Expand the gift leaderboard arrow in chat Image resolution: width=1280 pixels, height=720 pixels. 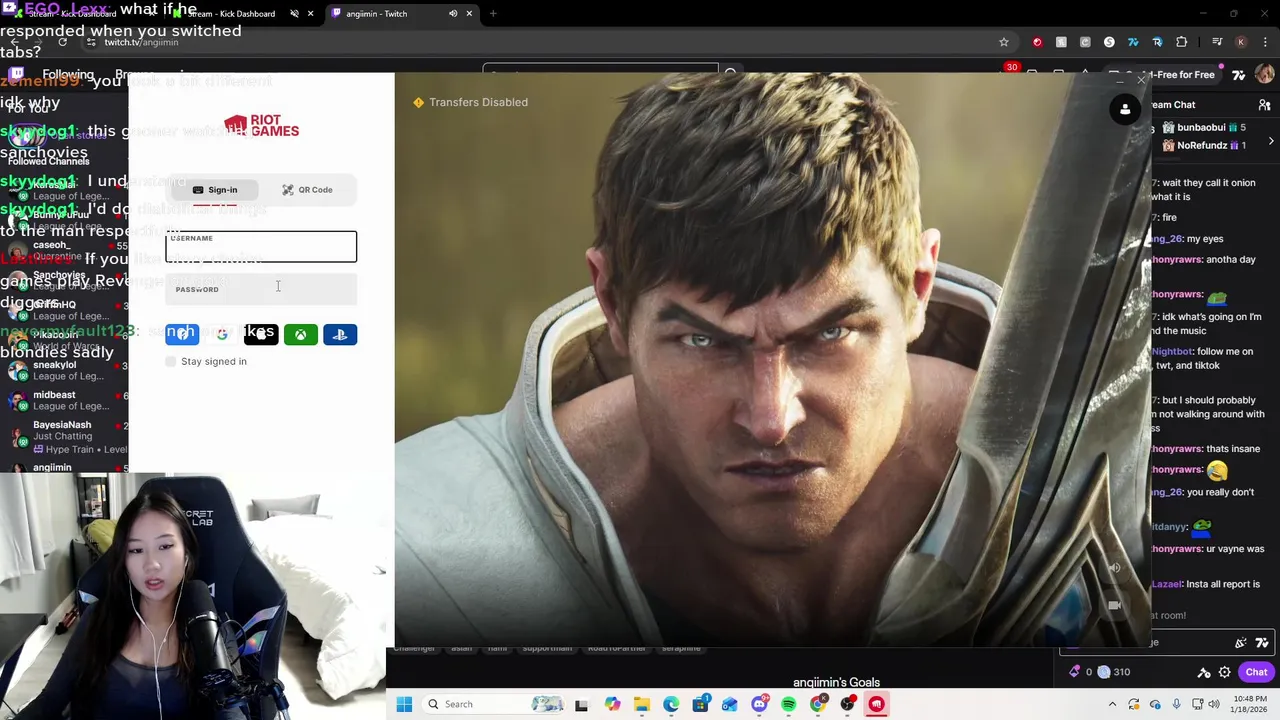(1271, 142)
